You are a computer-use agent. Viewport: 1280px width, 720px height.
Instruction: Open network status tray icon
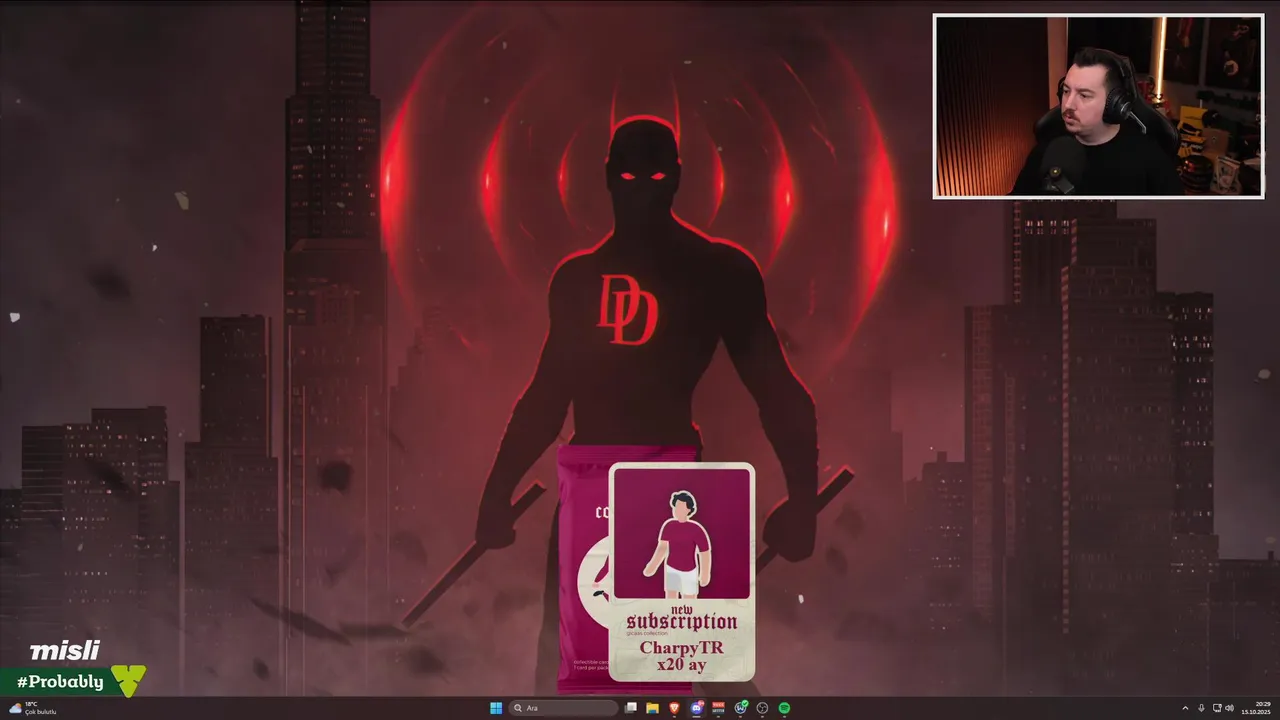click(1217, 708)
